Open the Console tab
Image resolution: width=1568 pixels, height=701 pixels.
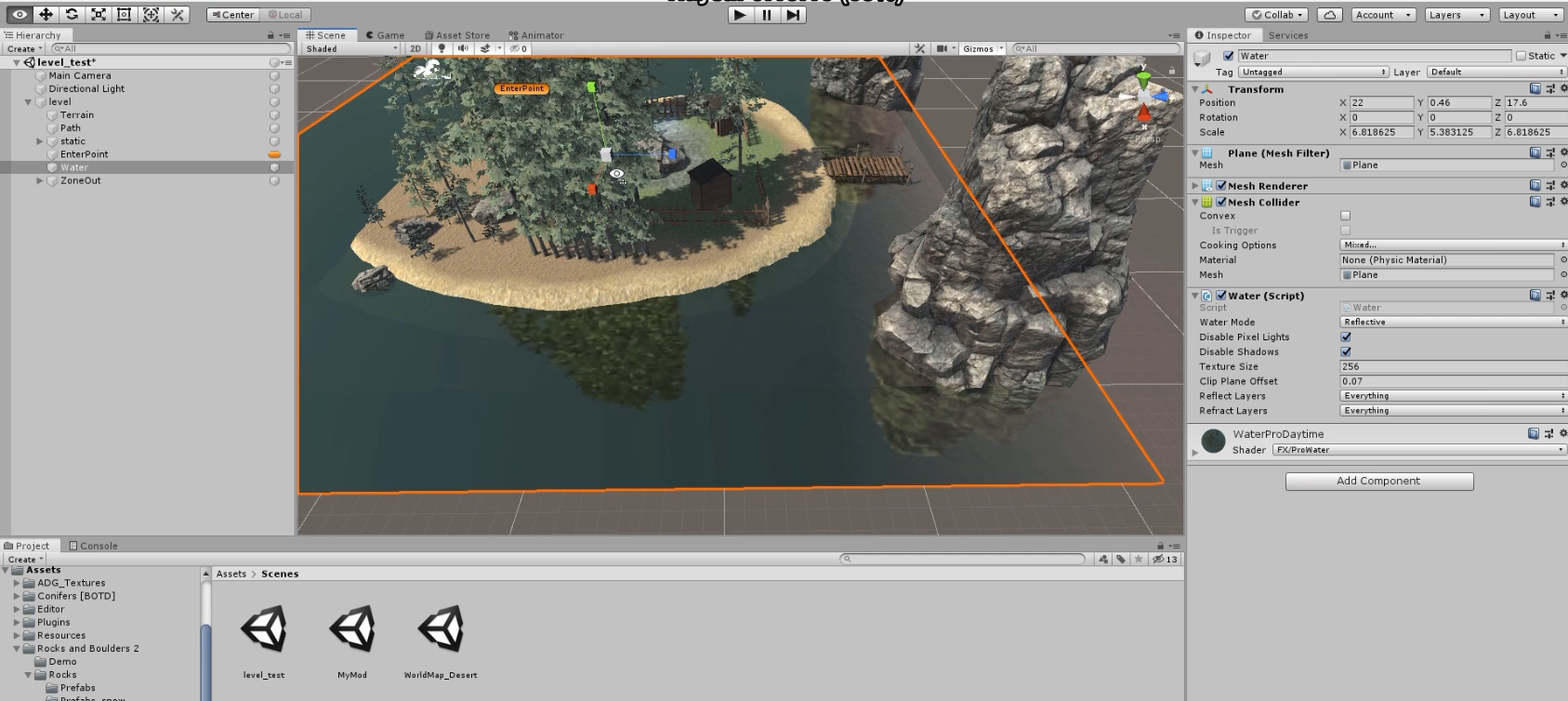93,546
